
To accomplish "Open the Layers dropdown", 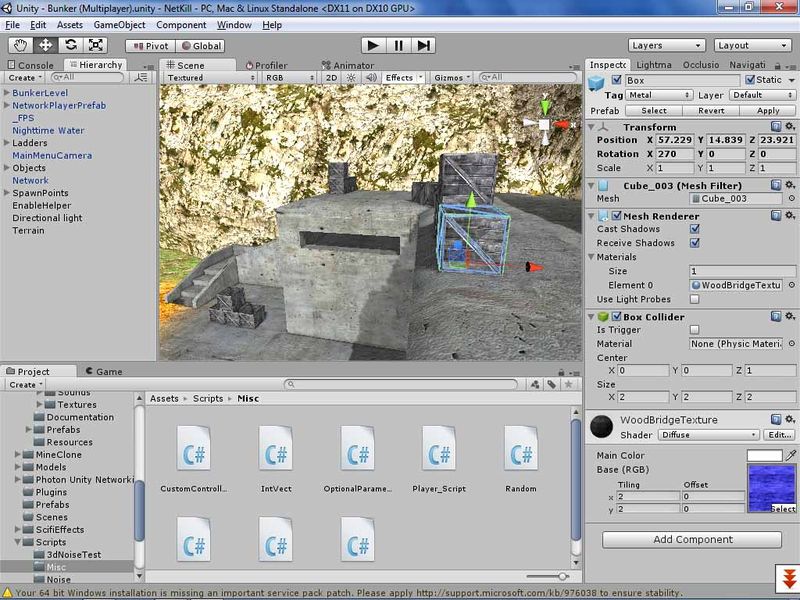I will (666, 45).
